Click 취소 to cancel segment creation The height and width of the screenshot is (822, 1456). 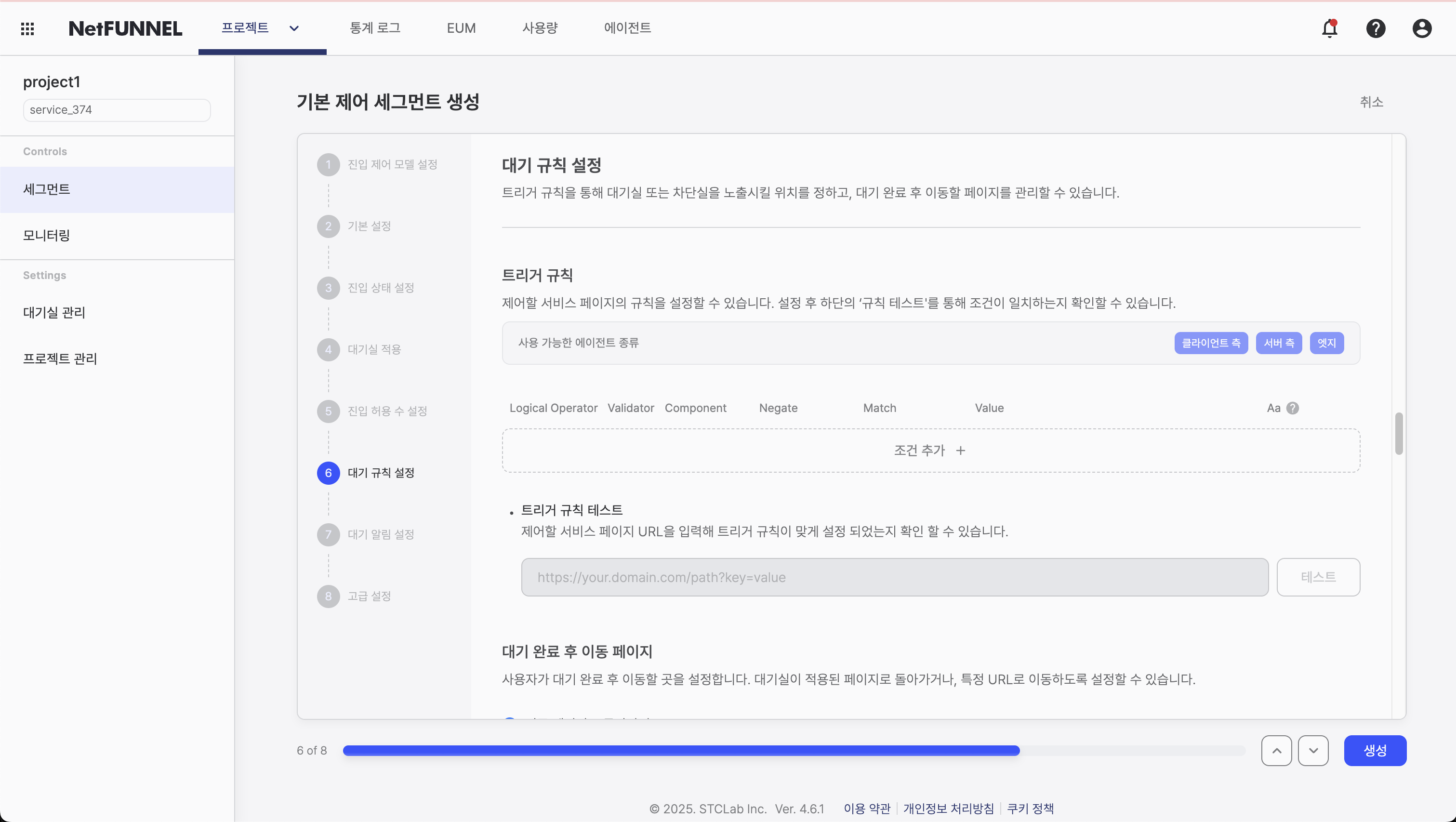point(1371,102)
